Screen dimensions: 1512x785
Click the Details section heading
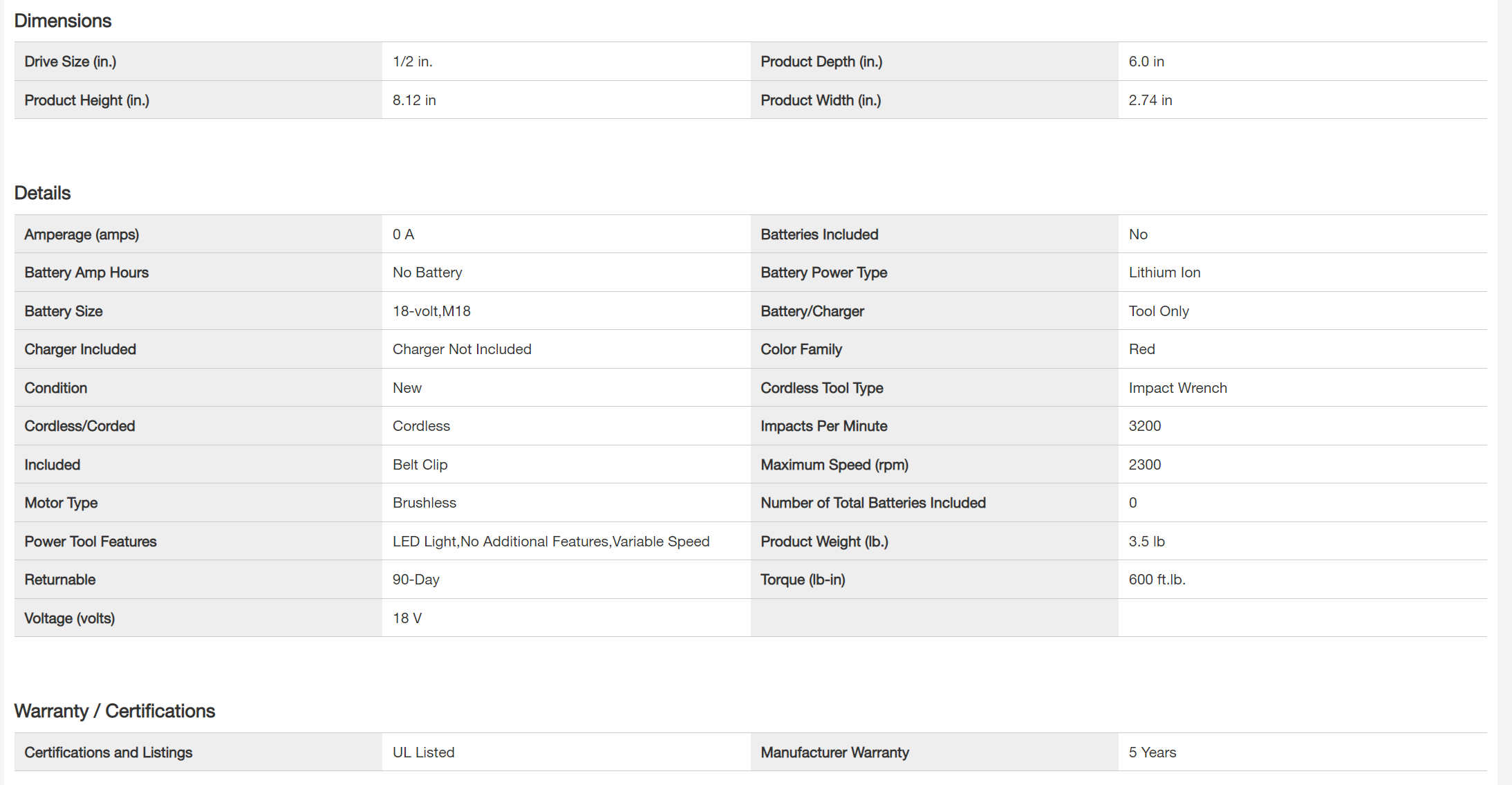tap(42, 193)
